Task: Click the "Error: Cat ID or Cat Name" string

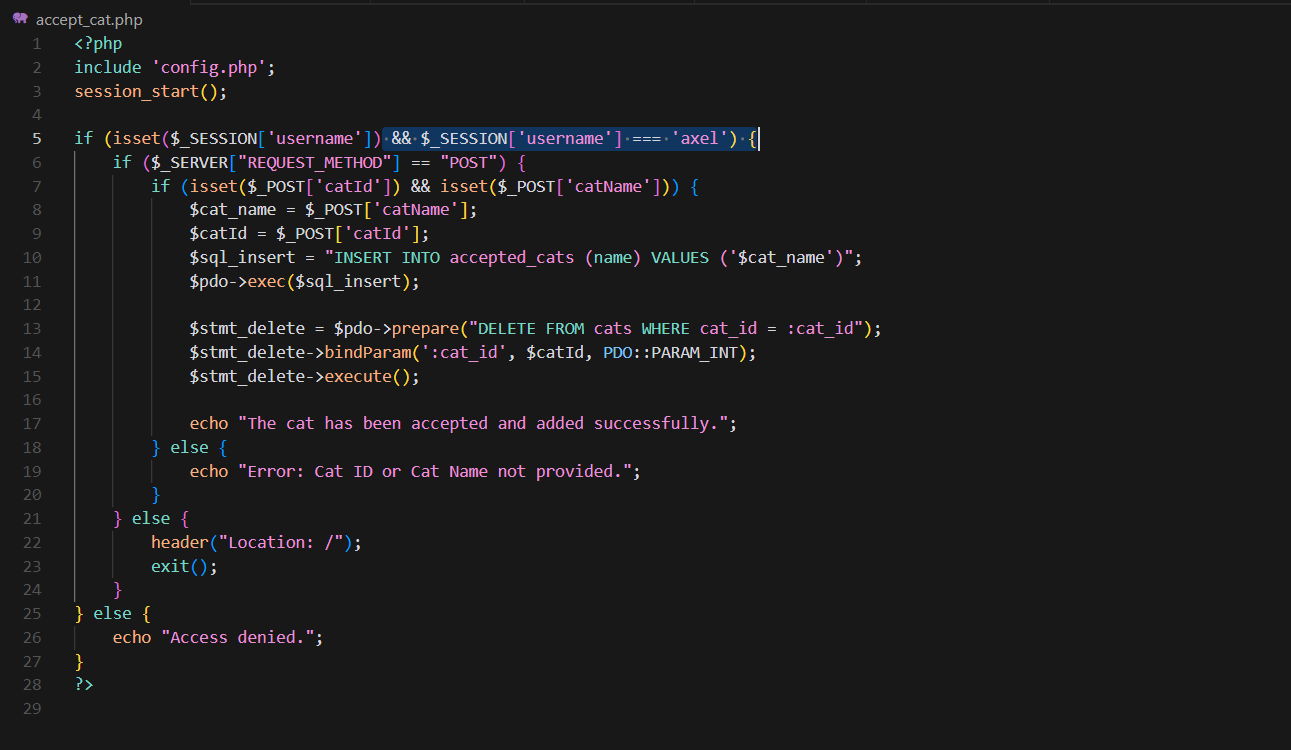Action: tap(435, 472)
